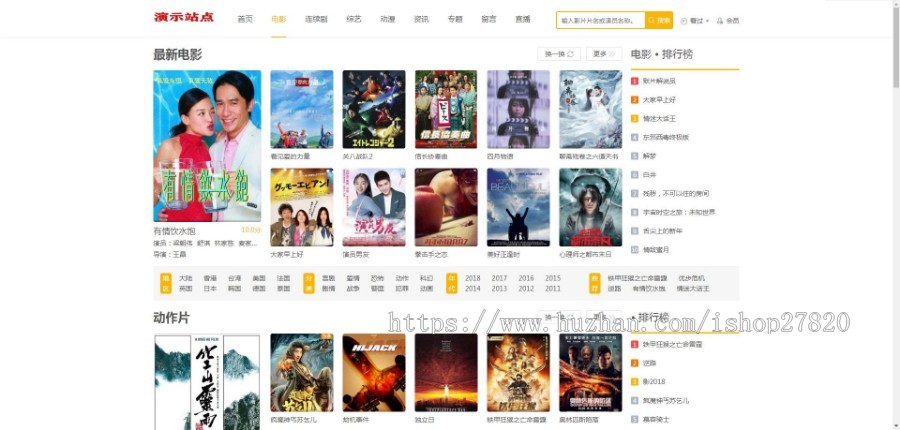The height and width of the screenshot is (430, 900).
Task: Focus the movie name search input field
Action: point(600,20)
